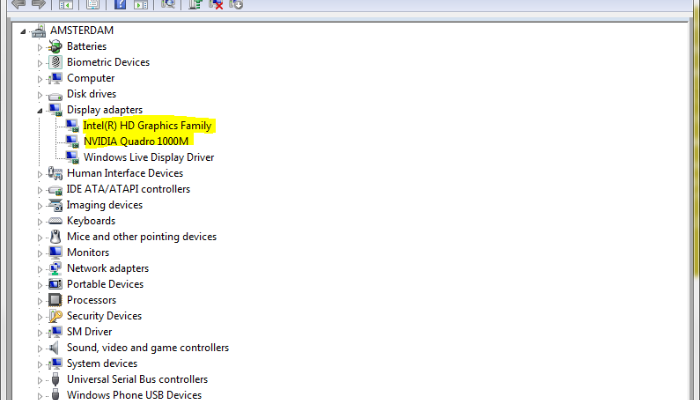Expand the Processors category
The width and height of the screenshot is (700, 400).
tap(40, 300)
